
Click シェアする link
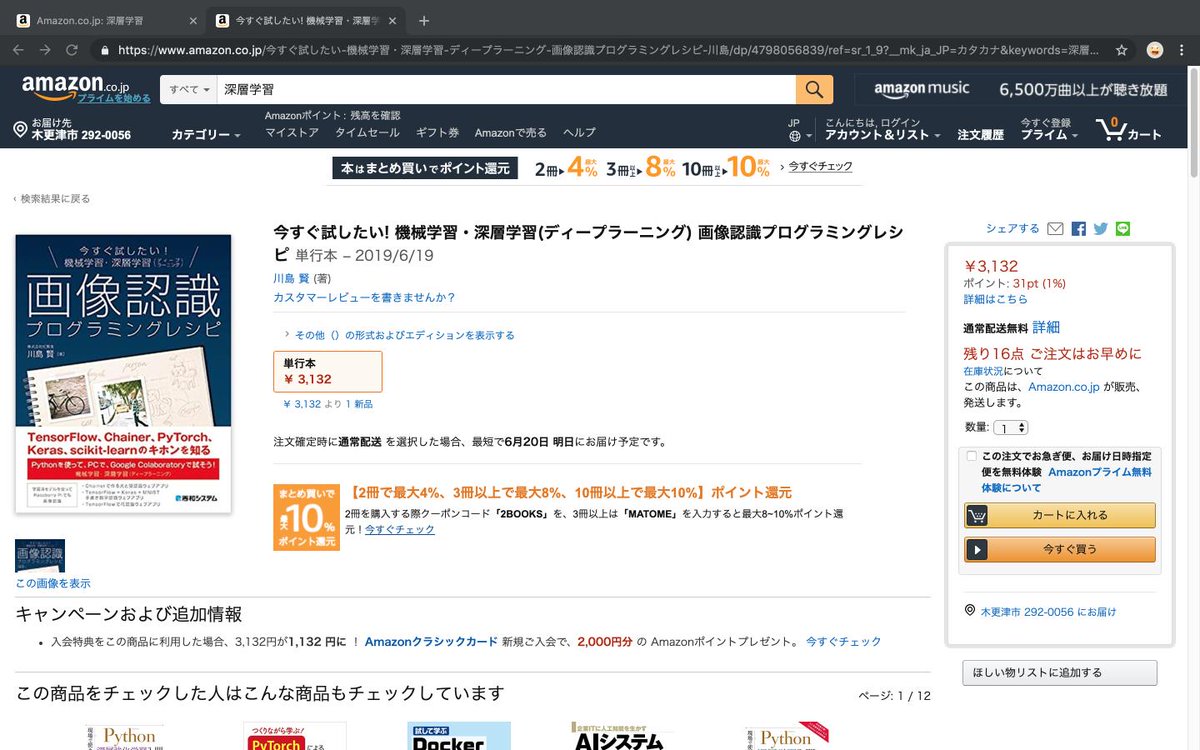(x=1013, y=229)
